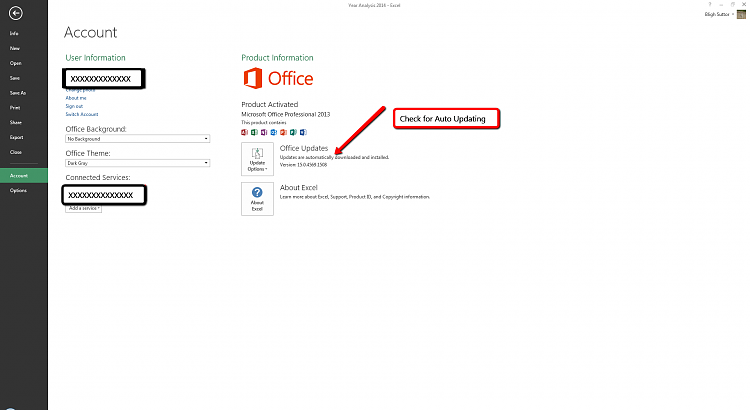This screenshot has height=410, width=750.
Task: Click the user profile picture thumbnail
Action: 741,14
